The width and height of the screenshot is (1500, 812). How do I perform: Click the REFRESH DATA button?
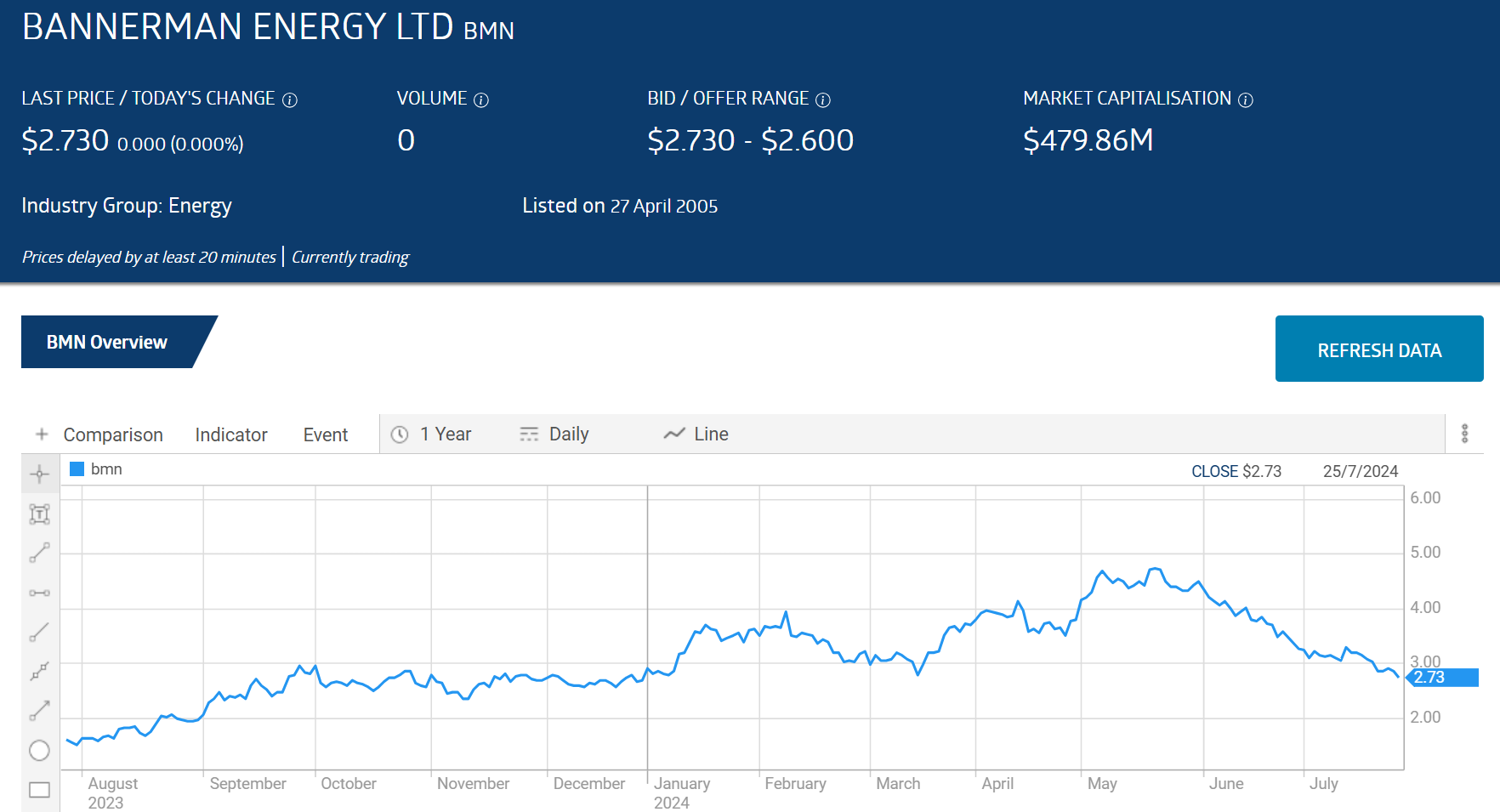[1379, 349]
